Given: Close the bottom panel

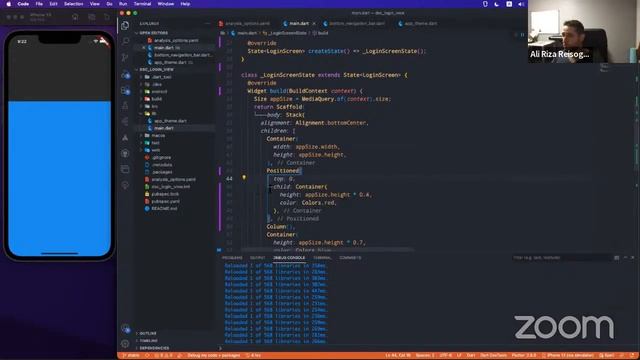Looking at the screenshot, I should tap(633, 258).
